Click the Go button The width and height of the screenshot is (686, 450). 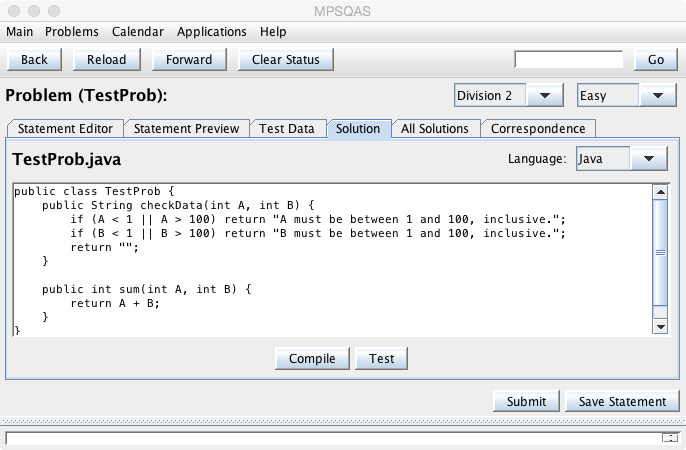coord(655,59)
